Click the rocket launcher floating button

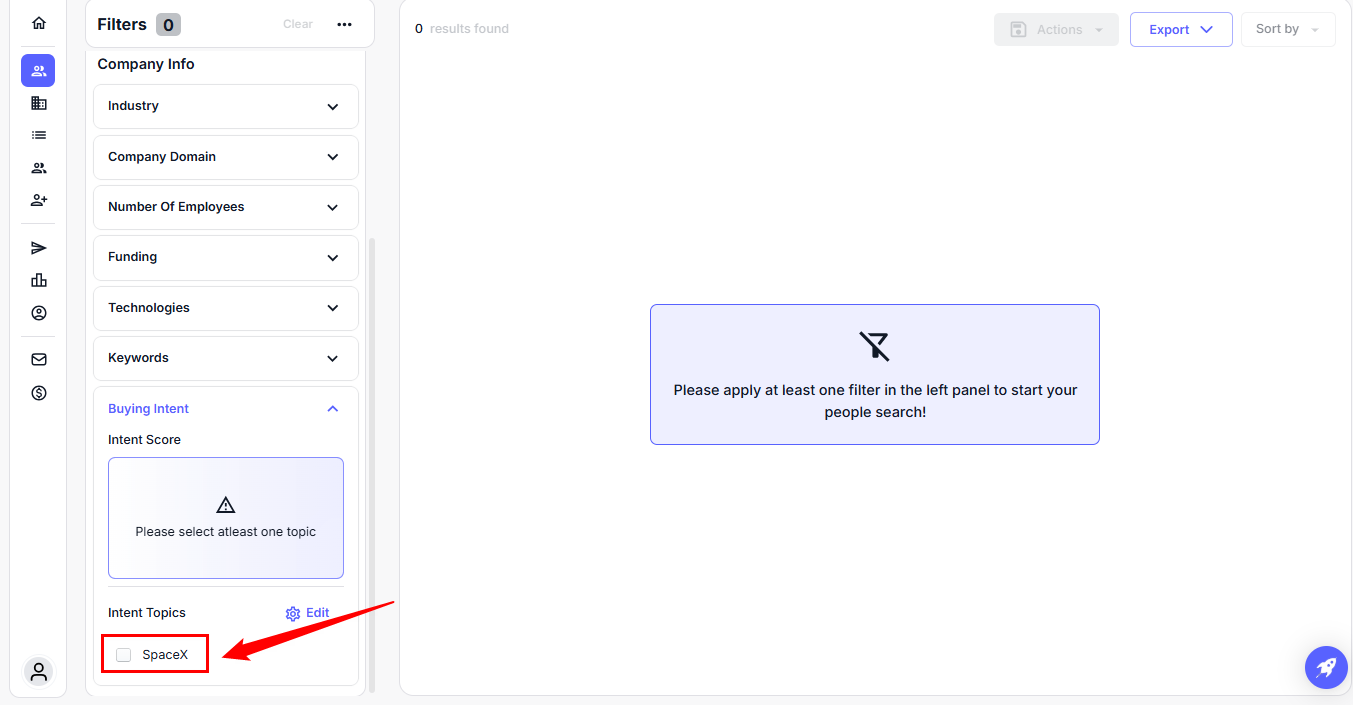click(1326, 667)
